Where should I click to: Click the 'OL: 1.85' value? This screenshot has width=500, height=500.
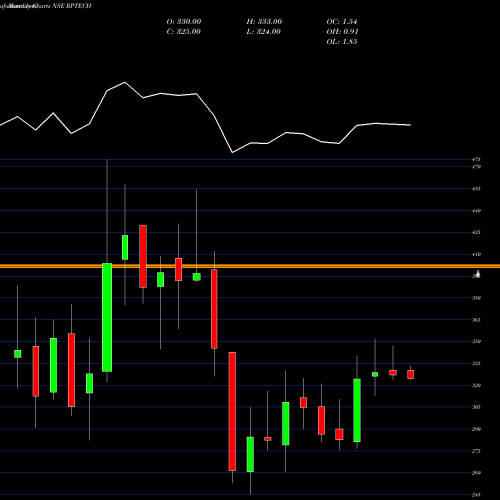(x=342, y=42)
